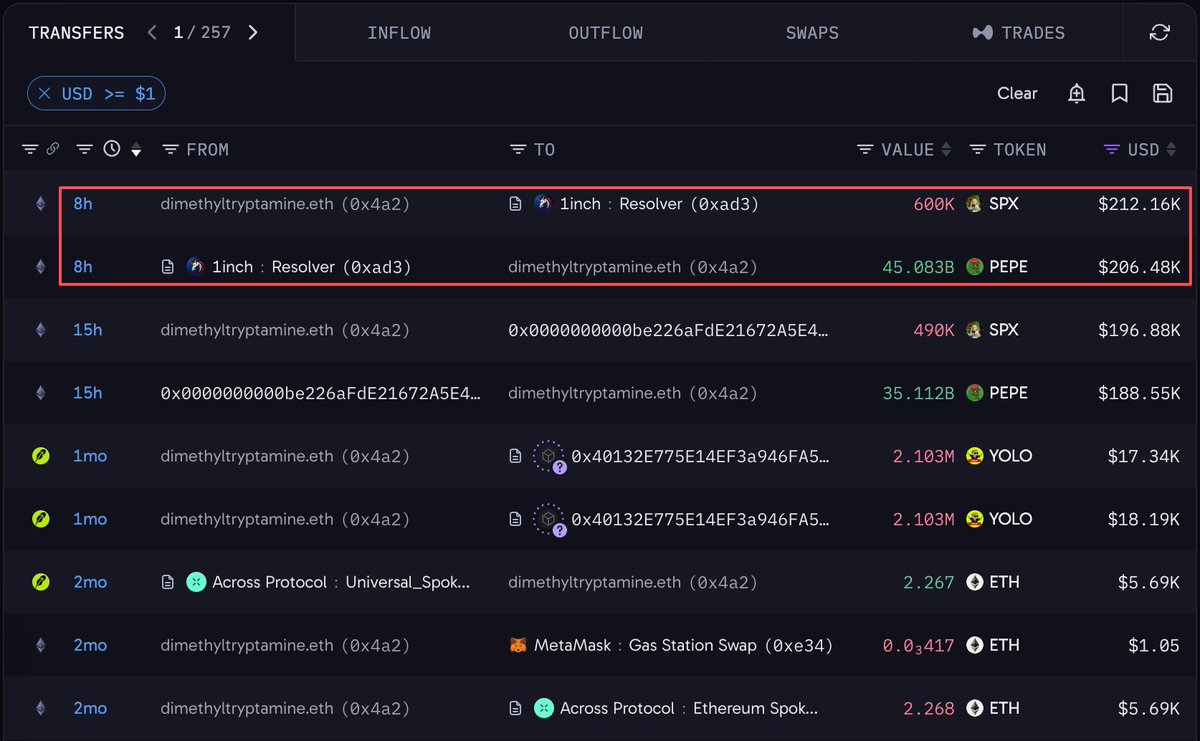Click the Clear button
The width and height of the screenshot is (1200, 741).
tap(1017, 93)
